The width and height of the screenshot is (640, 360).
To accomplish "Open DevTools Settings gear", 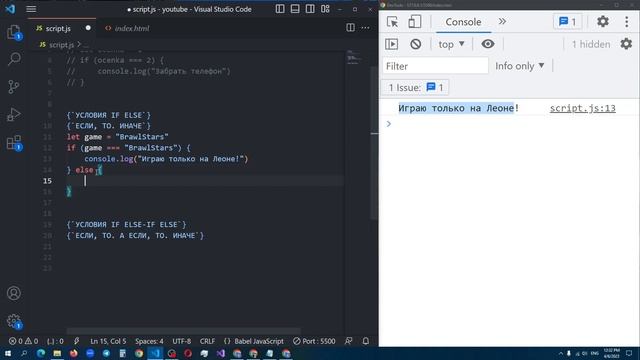I will tap(603, 21).
